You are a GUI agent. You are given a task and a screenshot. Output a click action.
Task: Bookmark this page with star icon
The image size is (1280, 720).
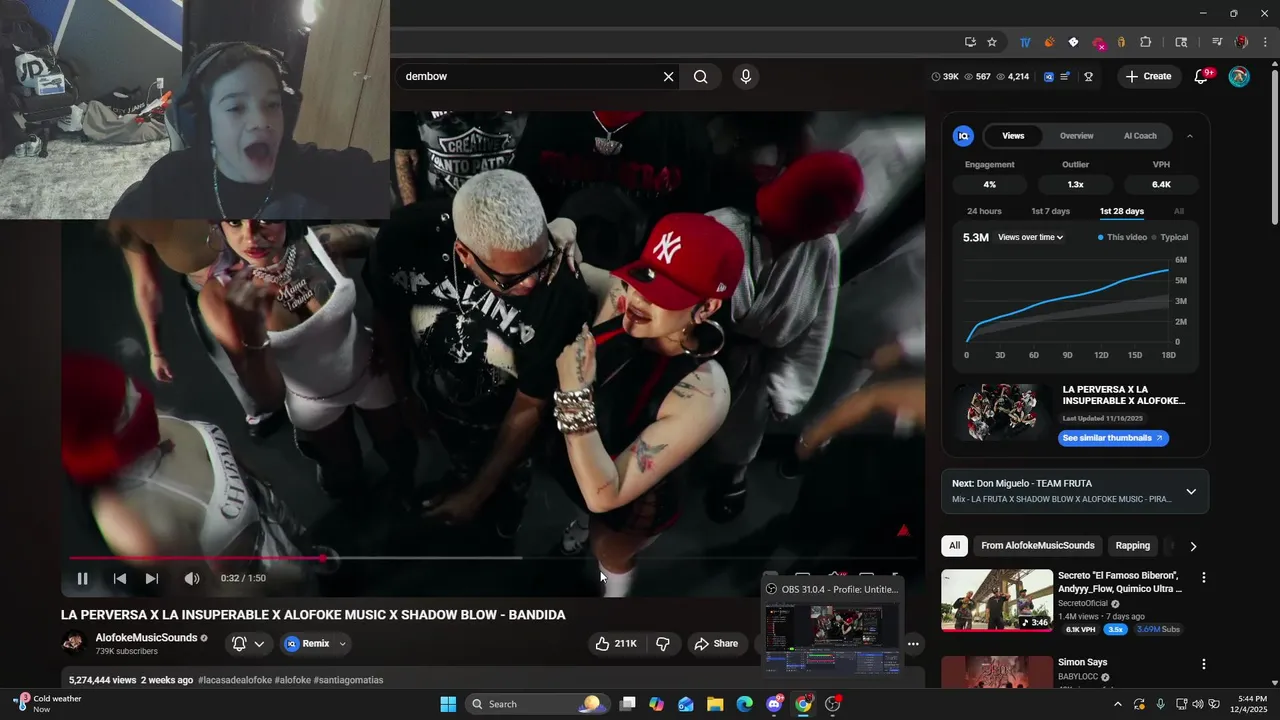992,42
